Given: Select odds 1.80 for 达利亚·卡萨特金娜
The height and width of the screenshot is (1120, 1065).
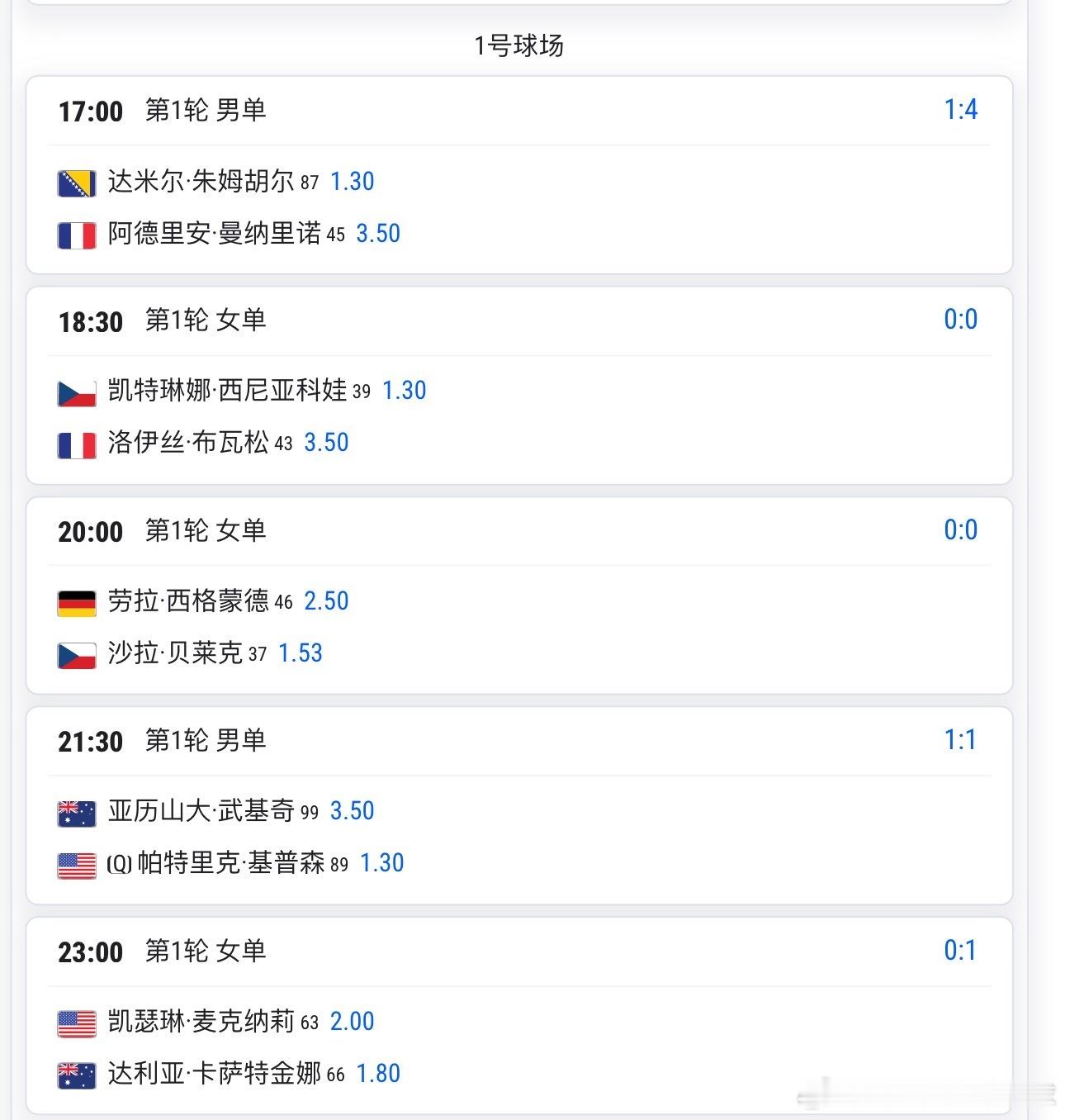Looking at the screenshot, I should [x=378, y=1074].
